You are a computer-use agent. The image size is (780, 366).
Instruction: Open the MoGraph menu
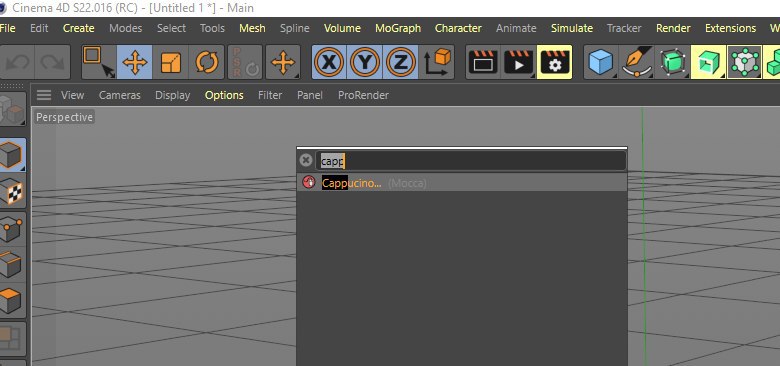[x=398, y=28]
